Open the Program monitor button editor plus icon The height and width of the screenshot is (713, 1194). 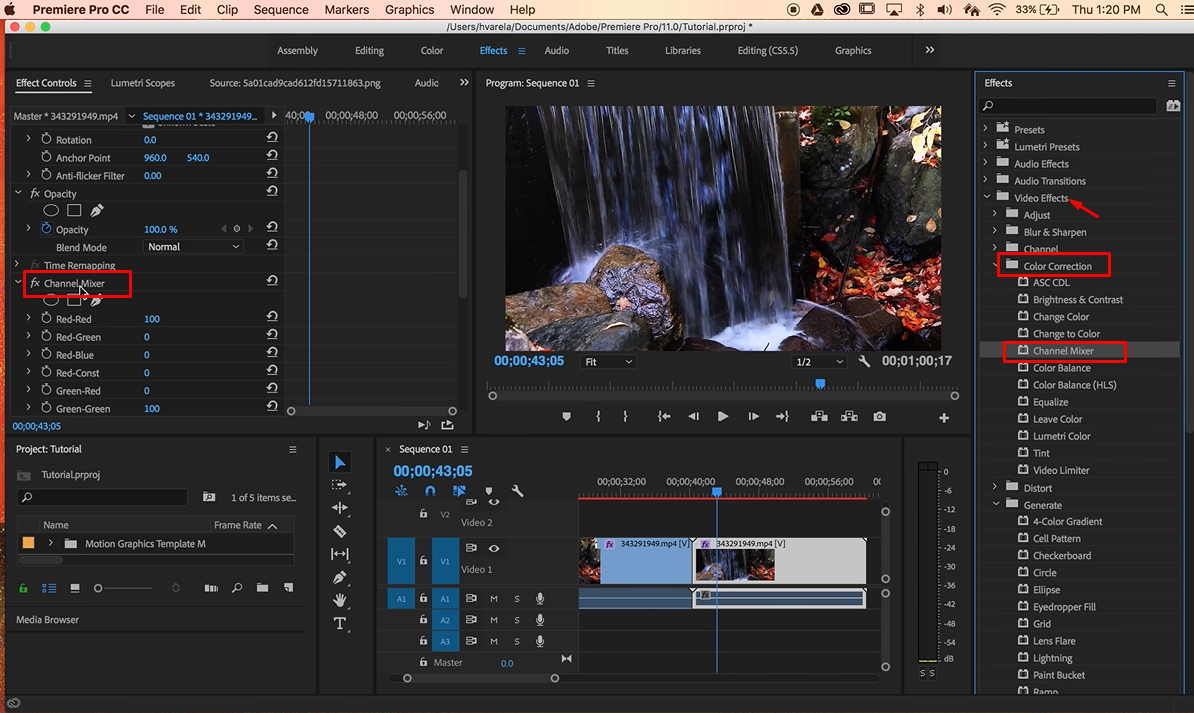click(943, 417)
